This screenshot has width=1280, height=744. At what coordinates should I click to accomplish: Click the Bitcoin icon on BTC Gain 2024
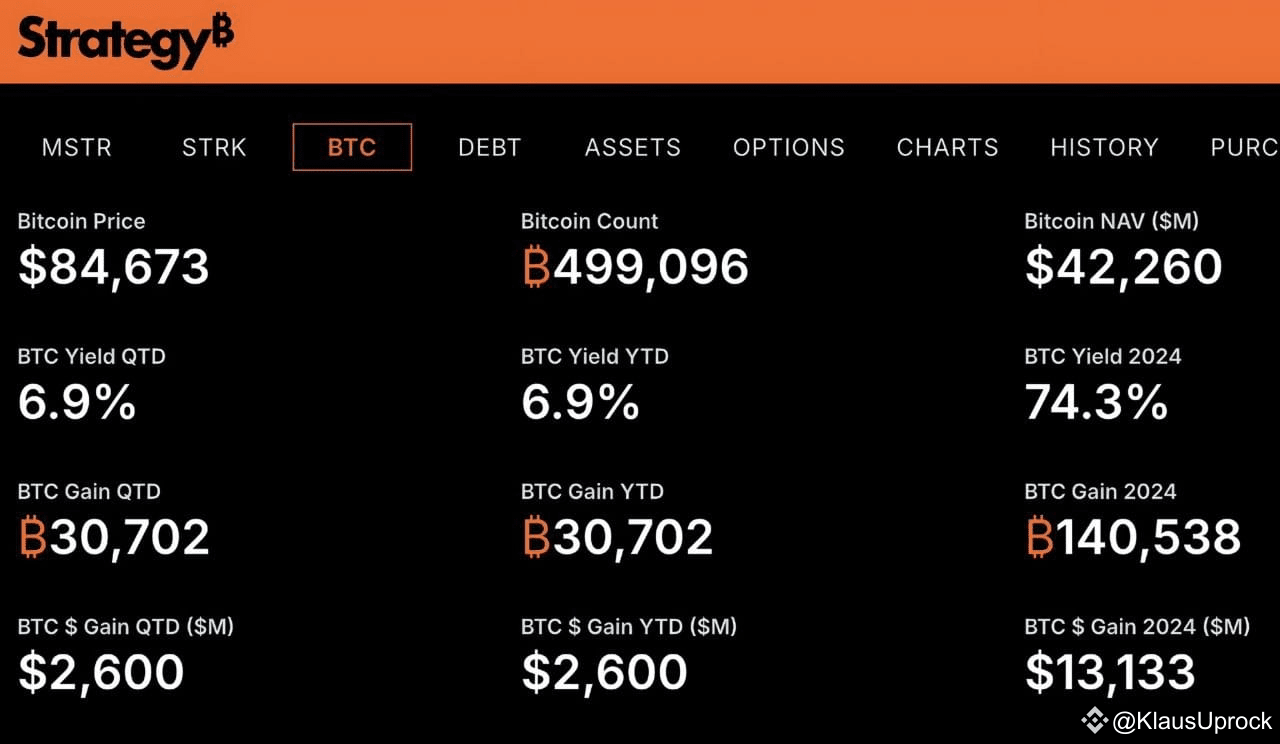pyautogui.click(x=1037, y=538)
